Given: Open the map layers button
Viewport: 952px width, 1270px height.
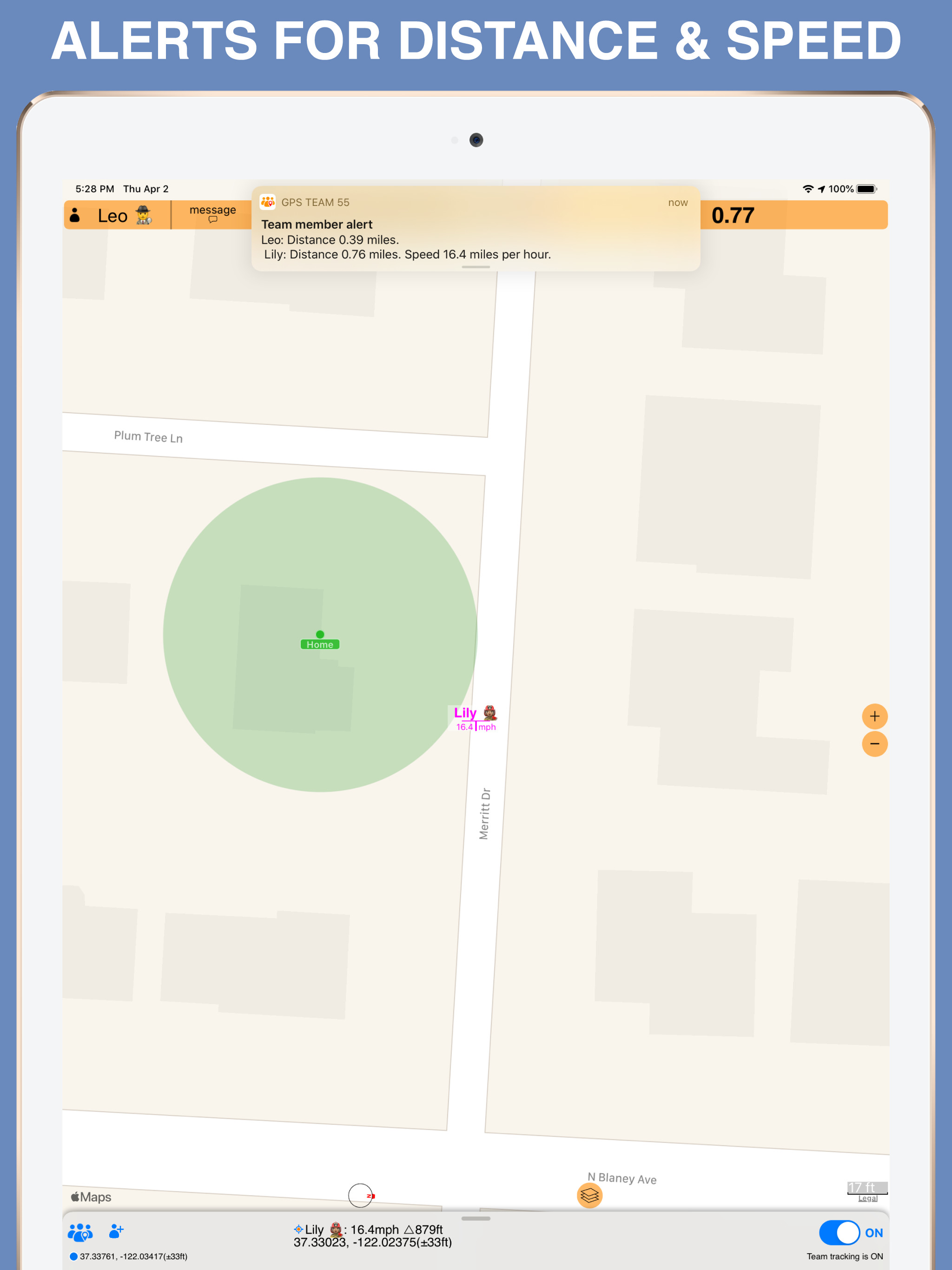Looking at the screenshot, I should pos(589,1195).
